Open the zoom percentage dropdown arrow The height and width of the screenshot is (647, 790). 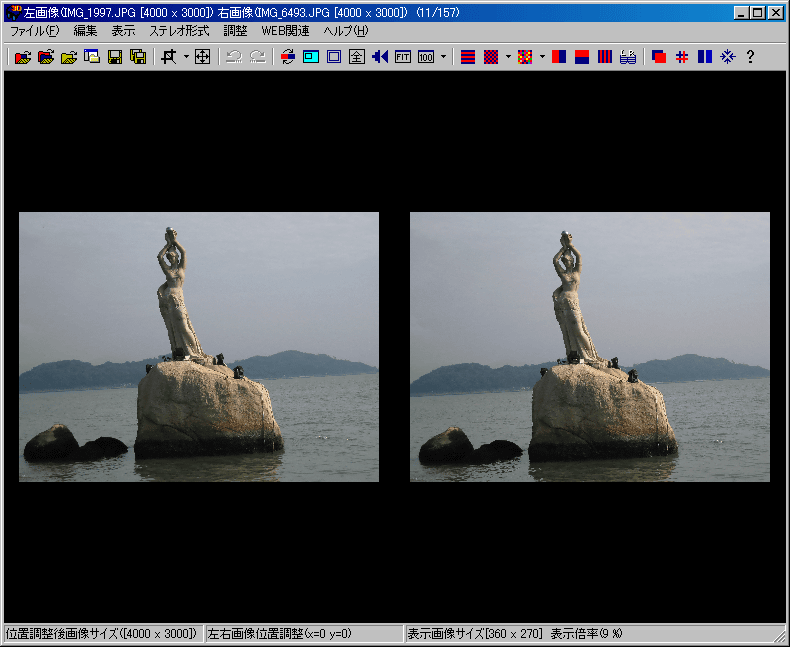click(443, 56)
